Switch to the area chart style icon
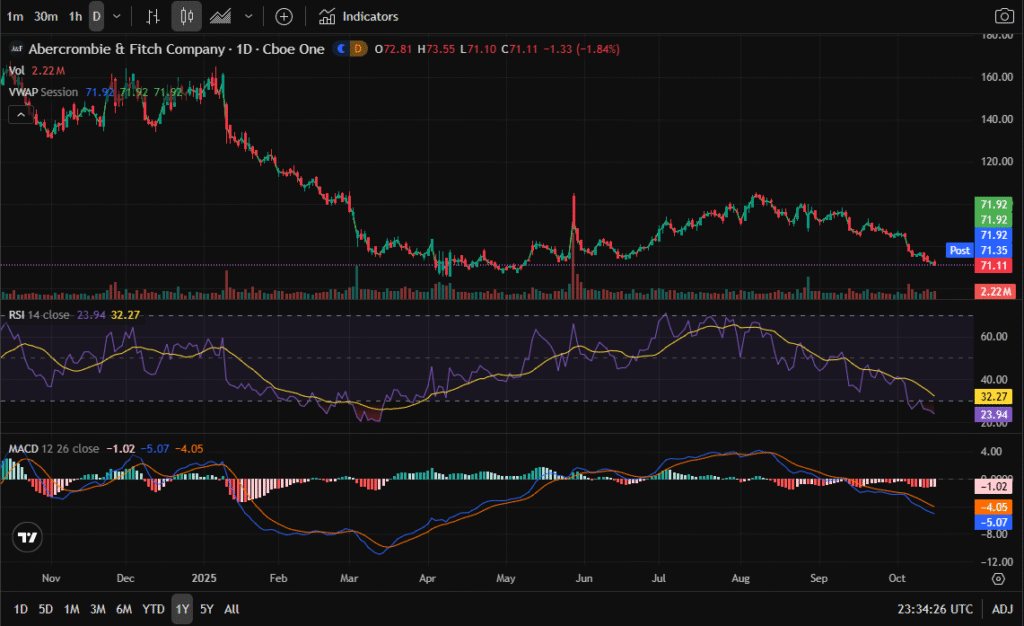This screenshot has width=1024, height=626. [x=221, y=16]
